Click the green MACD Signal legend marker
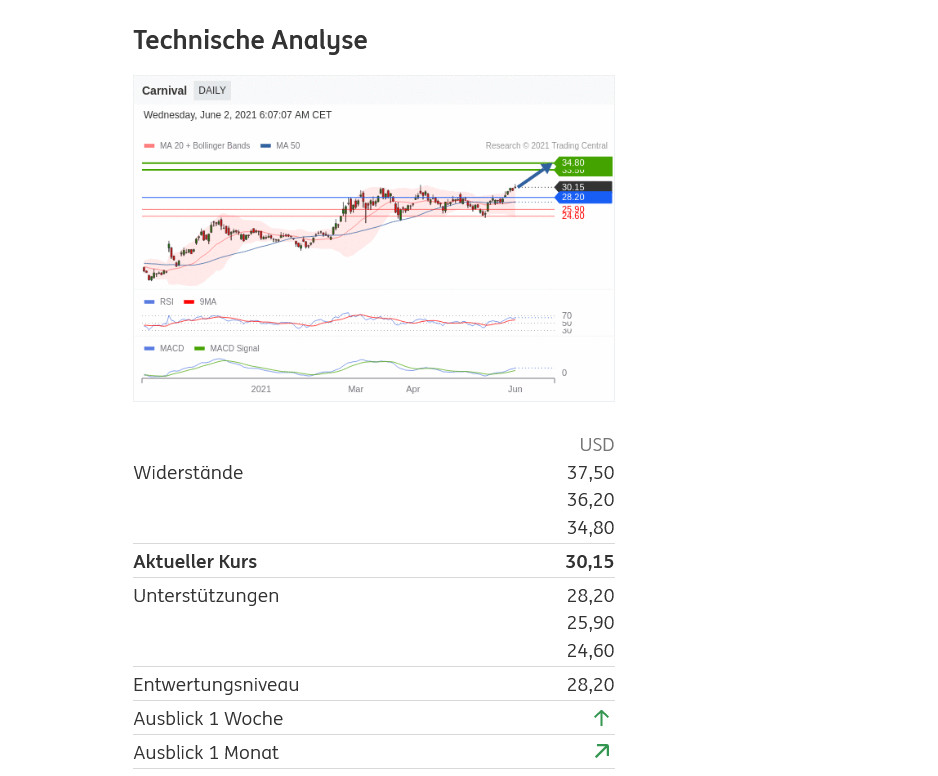This screenshot has height=776, width=938. pyautogui.click(x=200, y=348)
